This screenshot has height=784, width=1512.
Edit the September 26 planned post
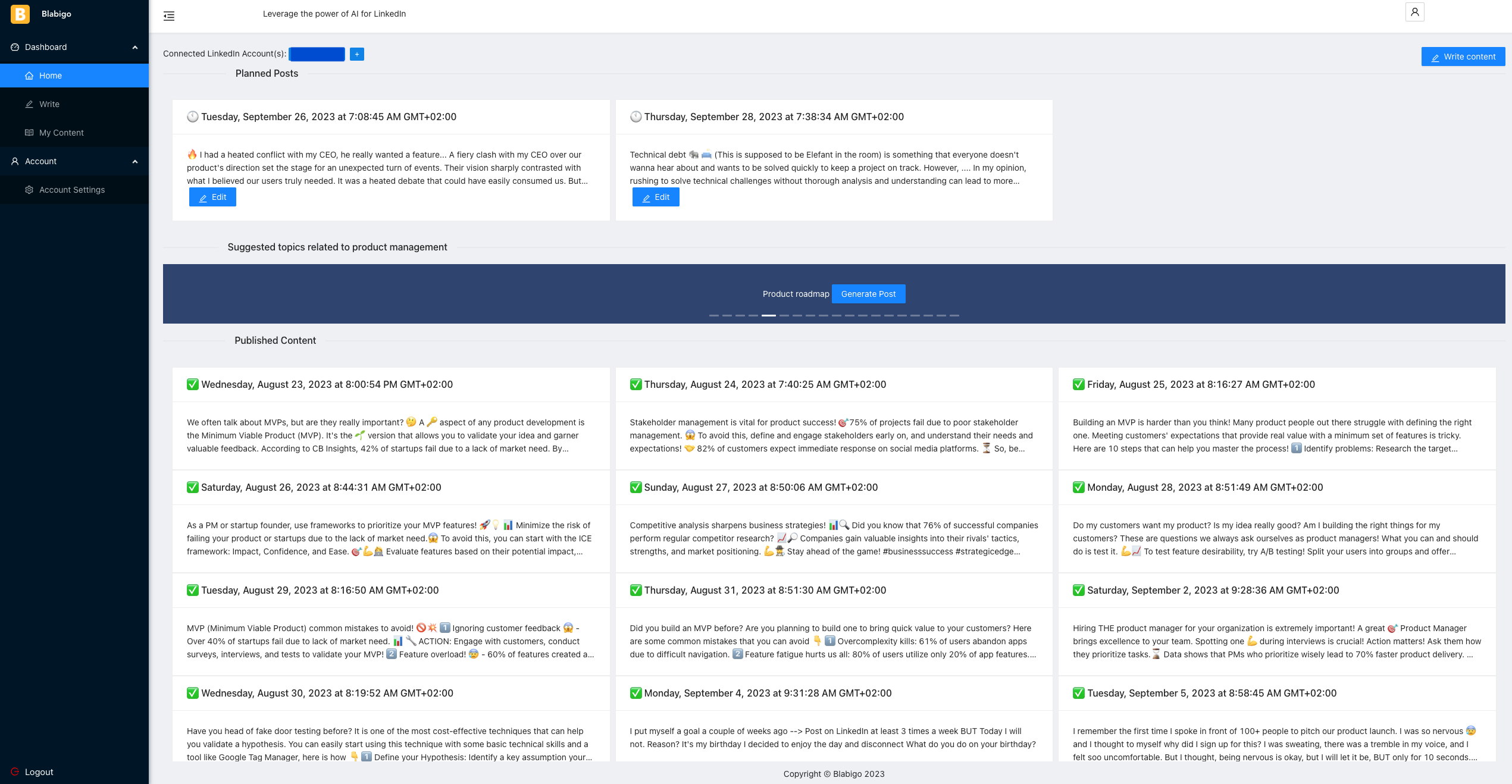pyautogui.click(x=212, y=197)
